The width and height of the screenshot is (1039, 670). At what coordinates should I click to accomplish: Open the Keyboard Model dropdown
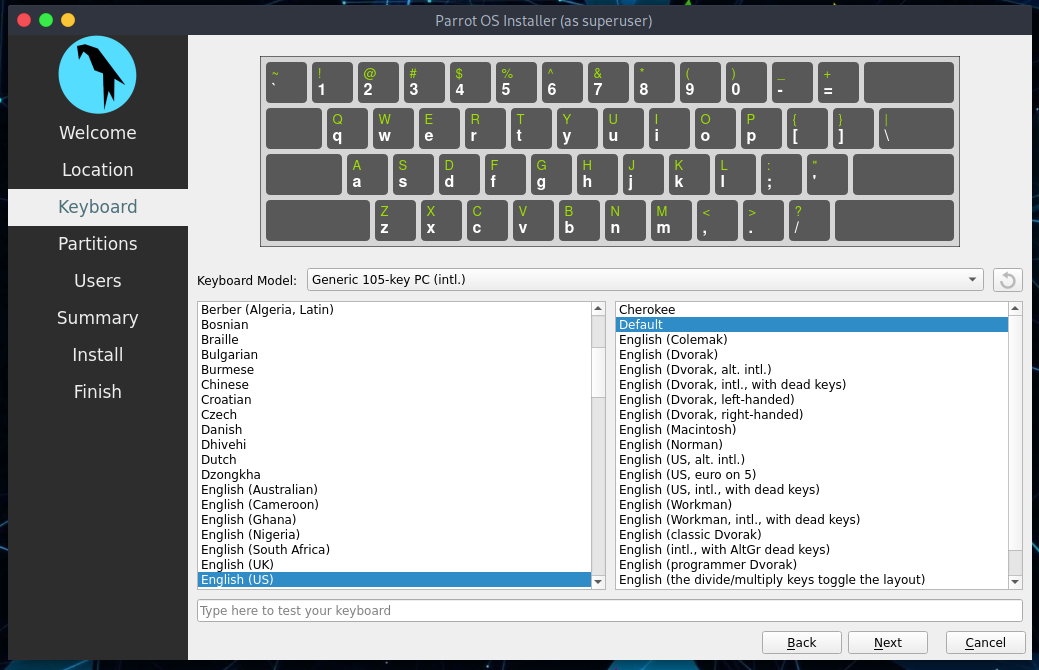tap(645, 280)
